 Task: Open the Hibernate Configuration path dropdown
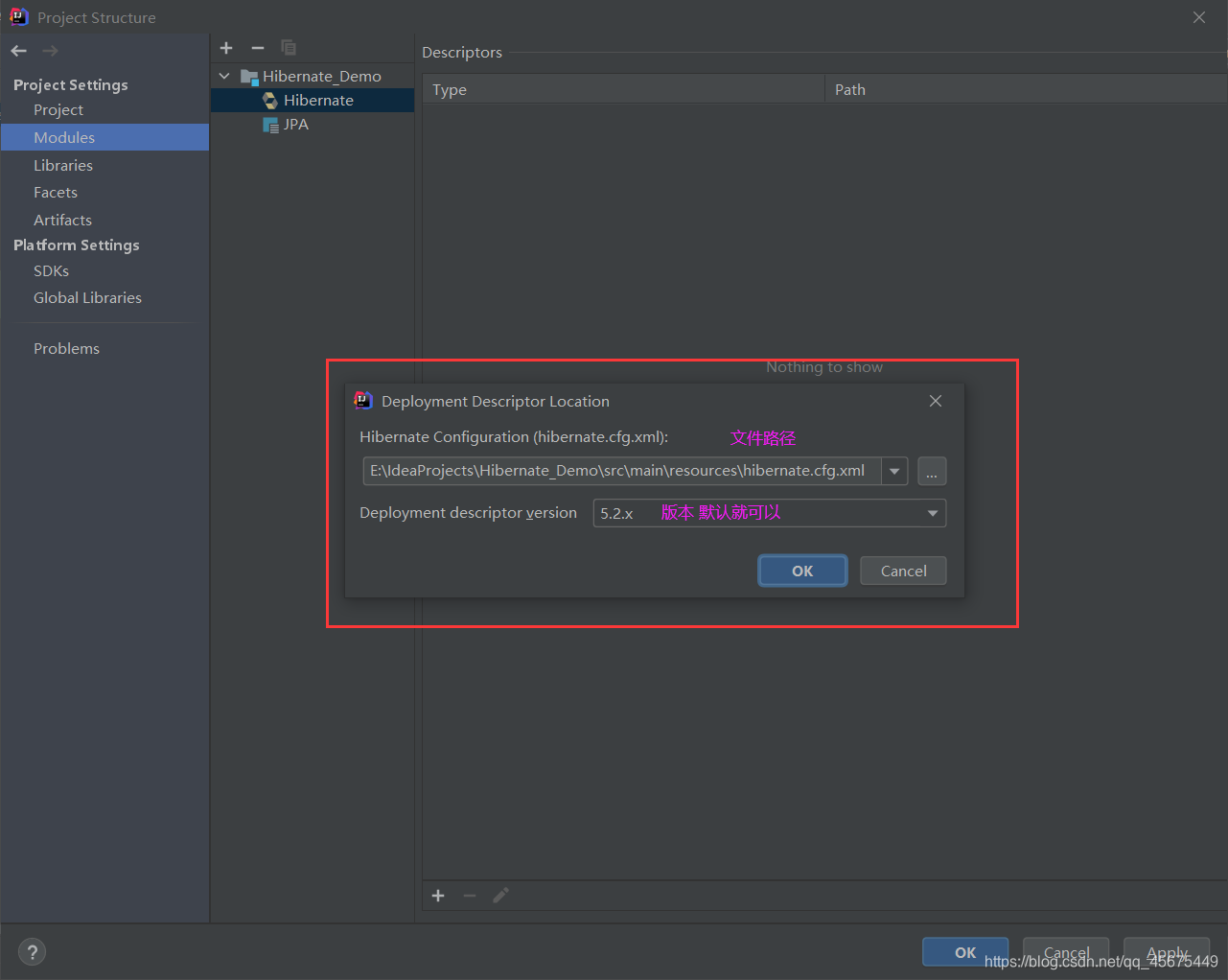coord(893,471)
